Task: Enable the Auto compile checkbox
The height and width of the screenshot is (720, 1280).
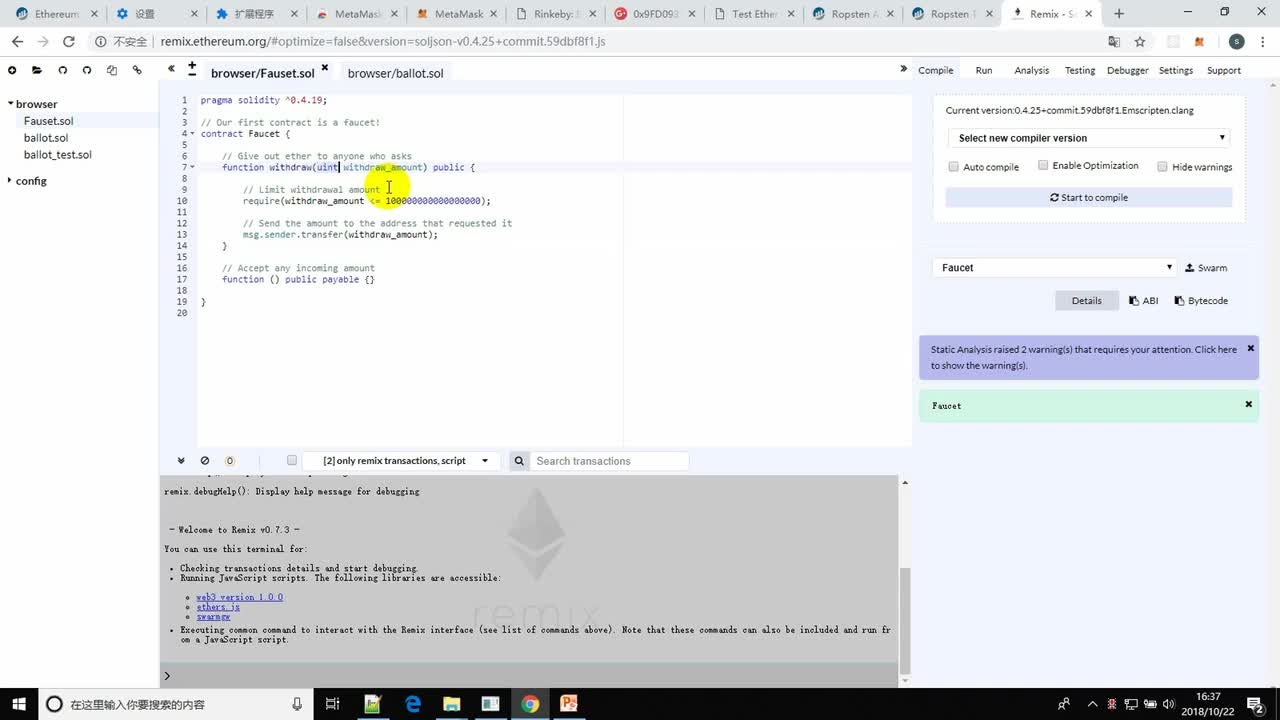Action: (953, 167)
